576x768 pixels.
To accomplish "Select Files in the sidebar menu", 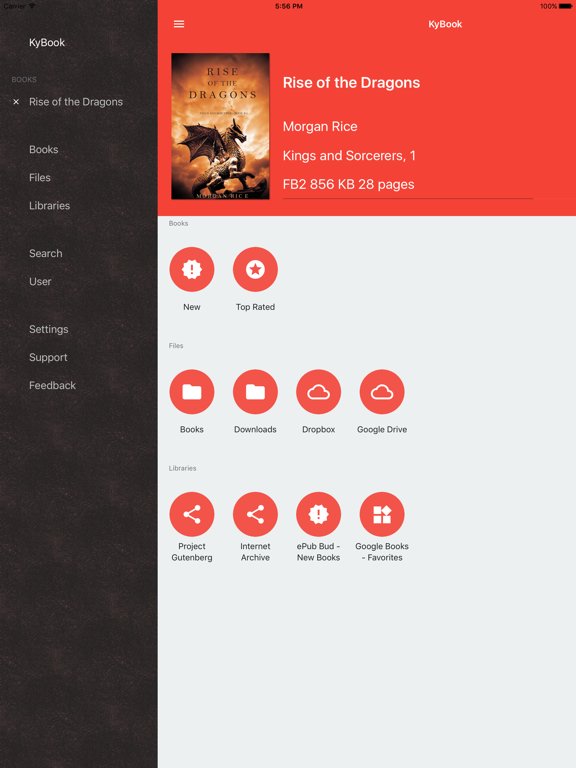I will [40, 177].
